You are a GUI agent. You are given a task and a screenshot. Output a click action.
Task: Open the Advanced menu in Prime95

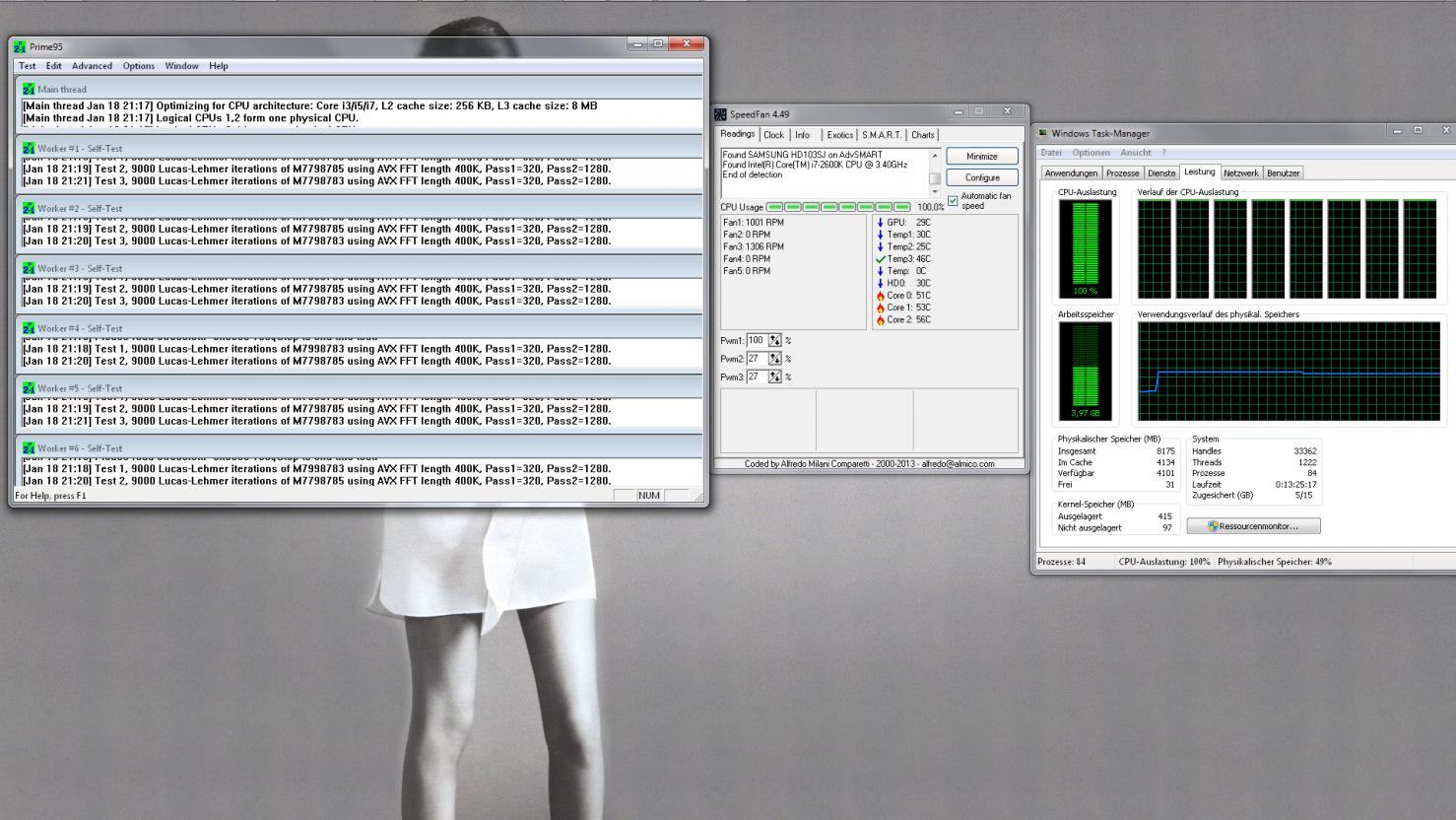[92, 66]
